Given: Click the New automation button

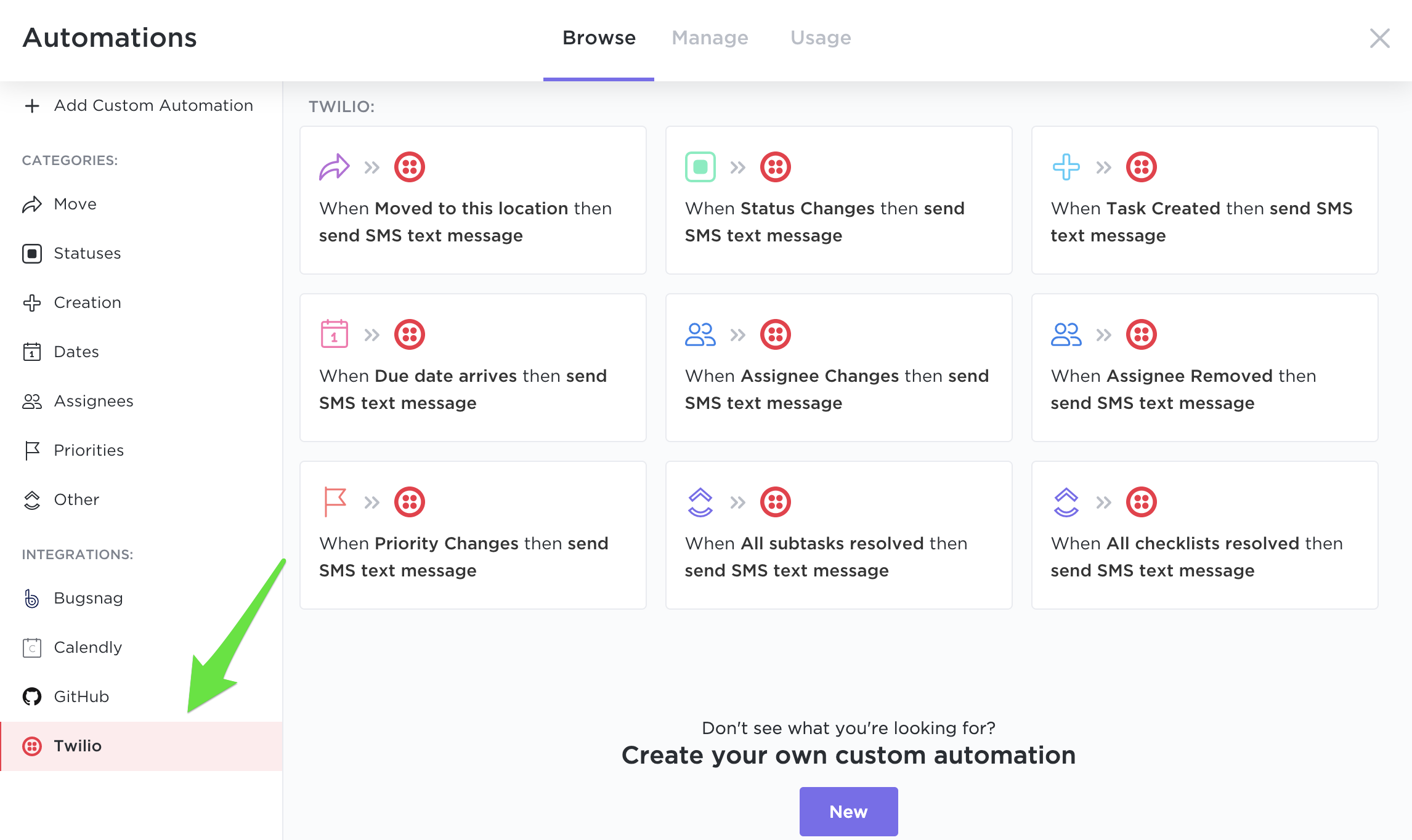Looking at the screenshot, I should [x=848, y=811].
